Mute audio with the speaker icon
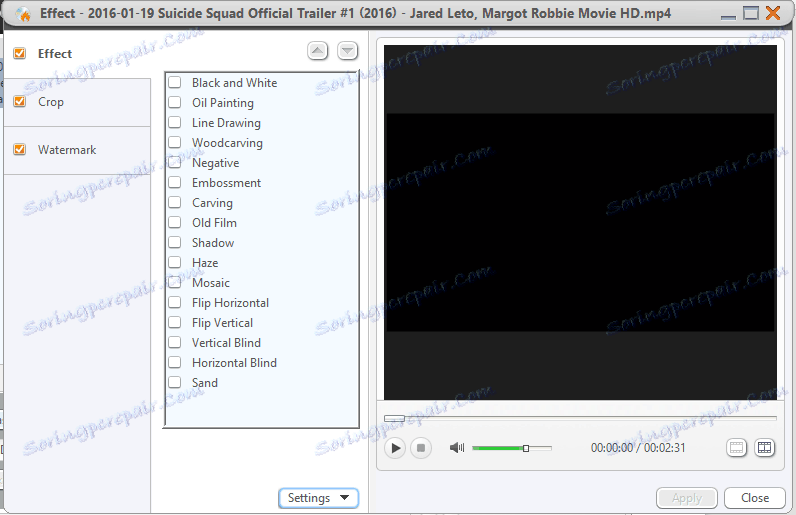Viewport: 796px width, 515px height. point(457,447)
